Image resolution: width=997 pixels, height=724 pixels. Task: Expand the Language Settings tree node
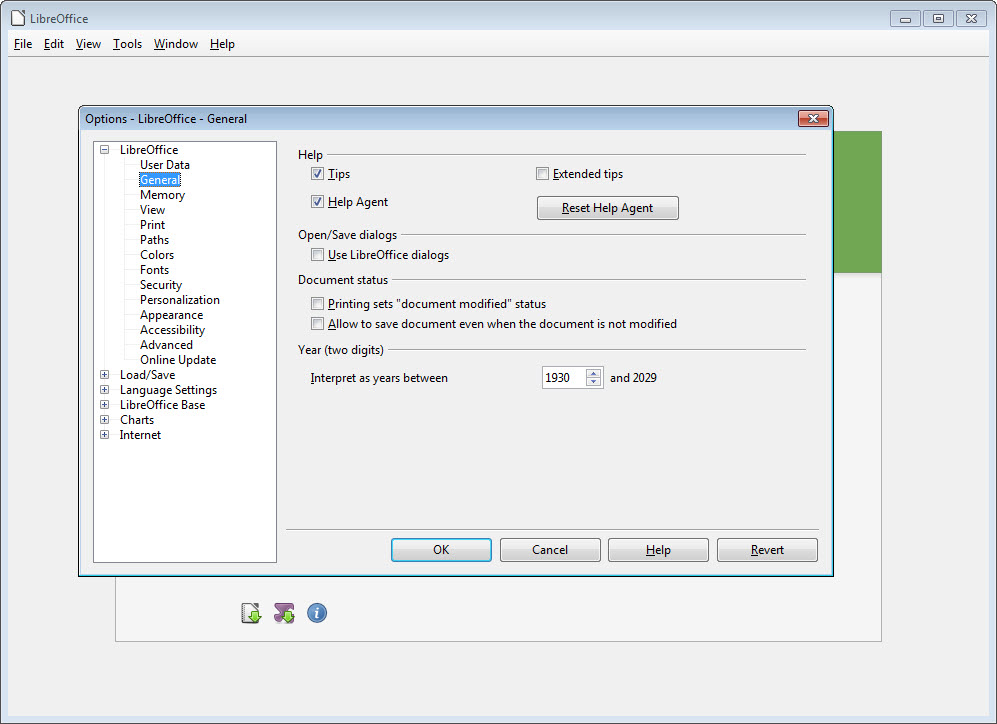[x=104, y=390]
